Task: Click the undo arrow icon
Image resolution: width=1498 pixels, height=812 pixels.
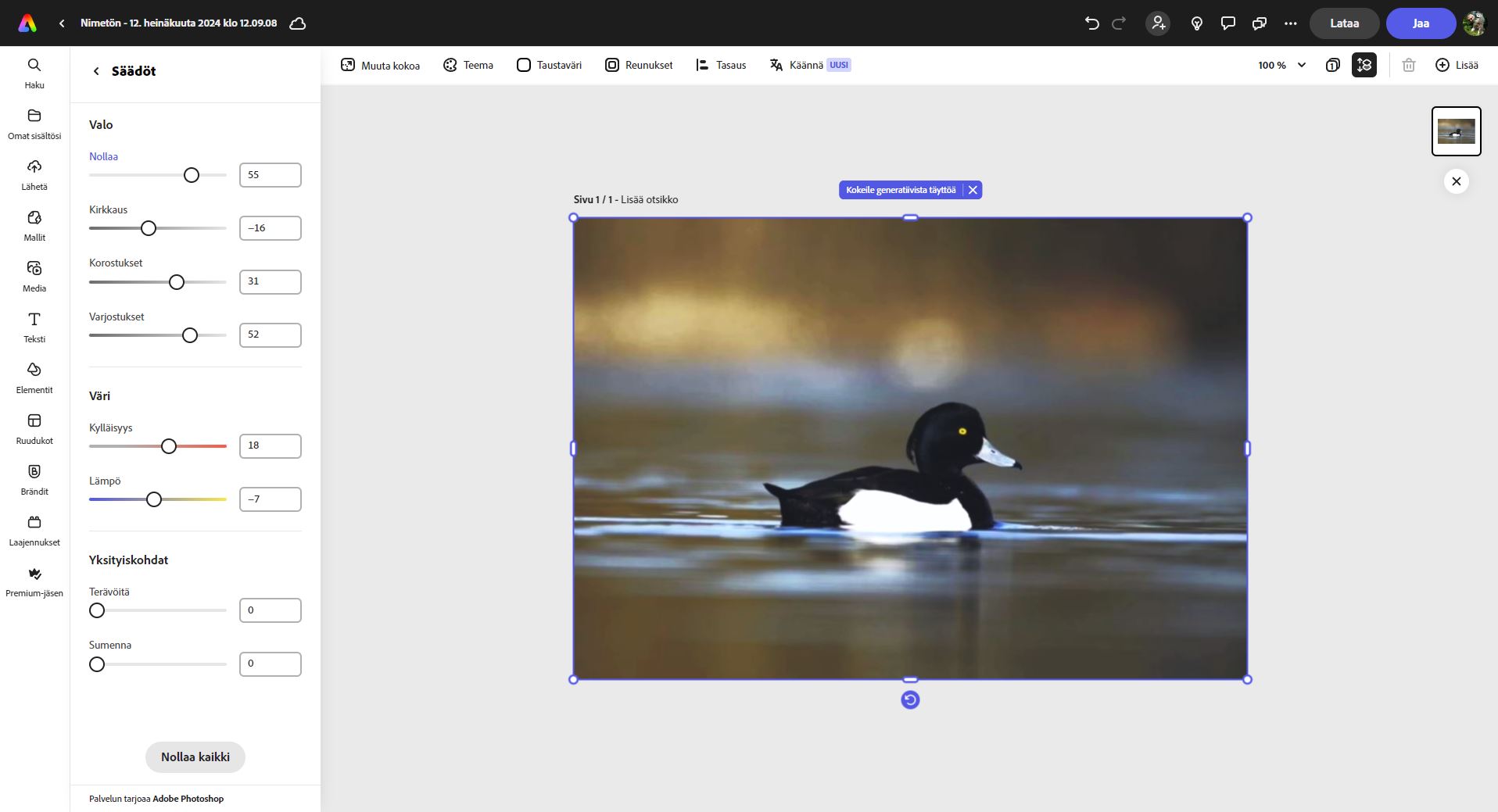Action: pos(1091,23)
